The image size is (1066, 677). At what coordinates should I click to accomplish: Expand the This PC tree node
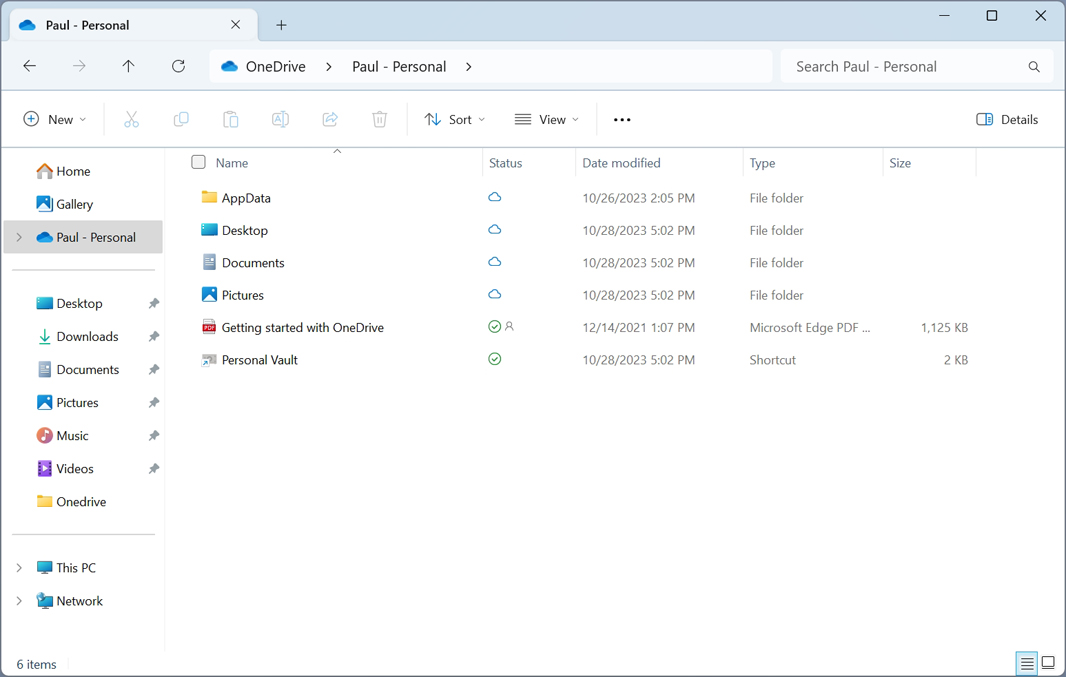click(19, 568)
